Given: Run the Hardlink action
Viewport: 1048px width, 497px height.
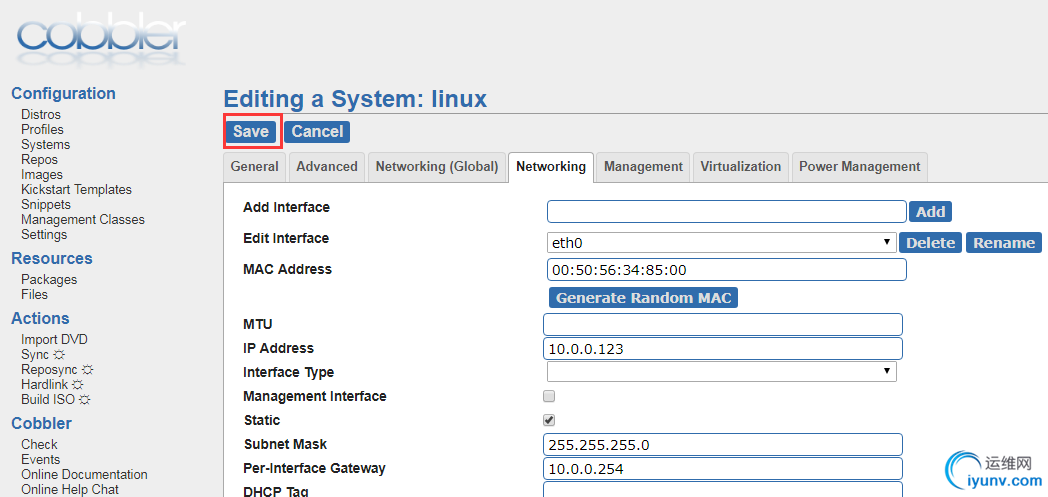Looking at the screenshot, I should pyautogui.click(x=52, y=385).
